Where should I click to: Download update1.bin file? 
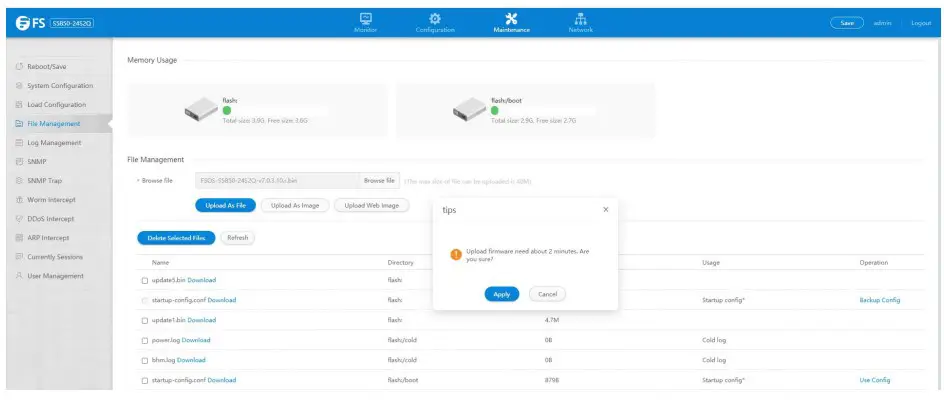[x=202, y=320]
